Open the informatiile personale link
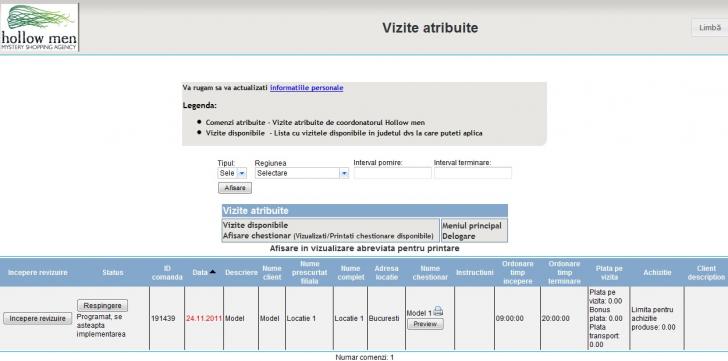The image size is (728, 361). coord(306,88)
